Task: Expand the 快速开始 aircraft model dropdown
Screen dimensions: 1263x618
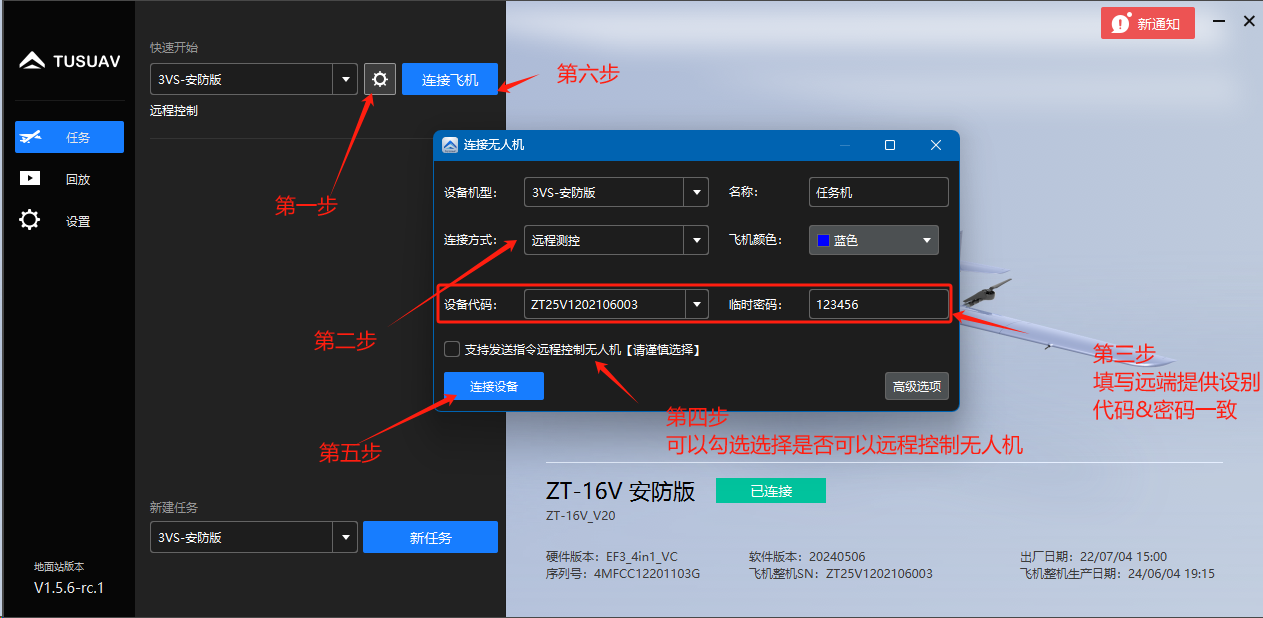Action: point(345,79)
